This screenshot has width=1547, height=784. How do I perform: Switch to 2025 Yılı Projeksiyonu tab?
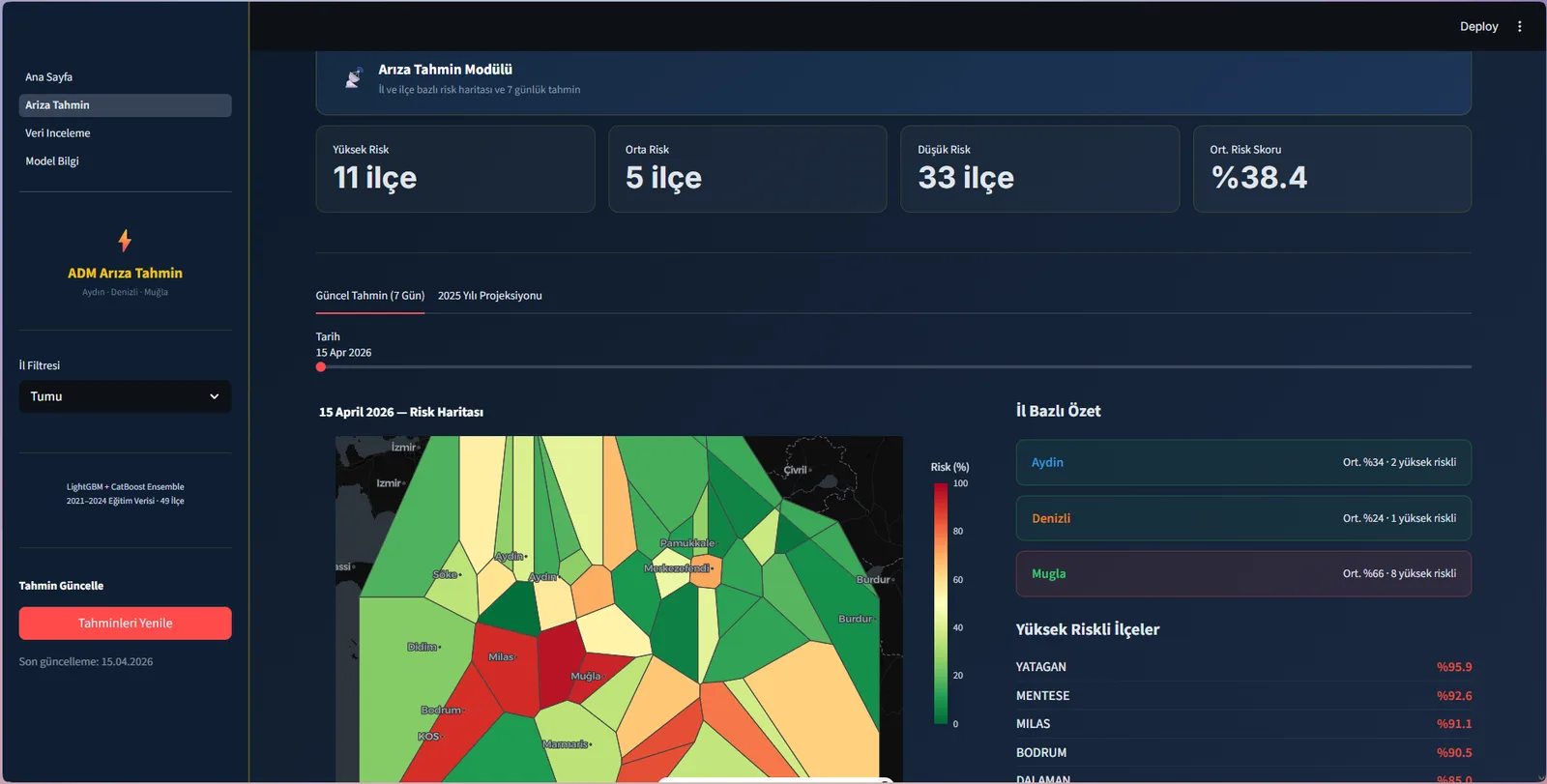pyautogui.click(x=489, y=296)
